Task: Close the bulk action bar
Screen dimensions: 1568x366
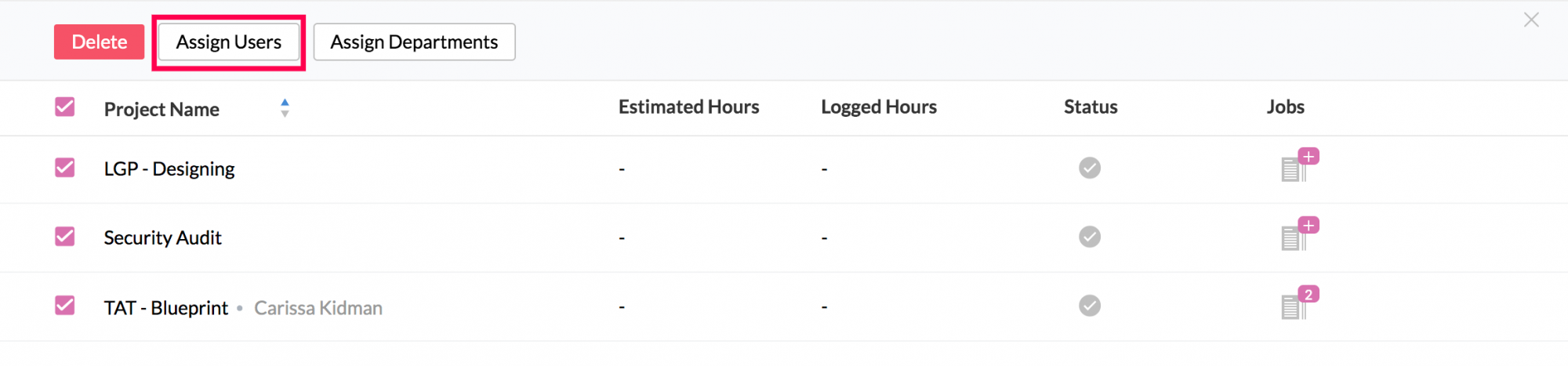Action: click(x=1531, y=20)
